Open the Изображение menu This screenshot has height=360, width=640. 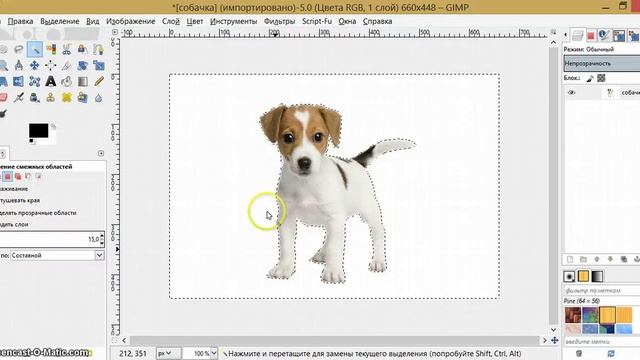tap(131, 21)
